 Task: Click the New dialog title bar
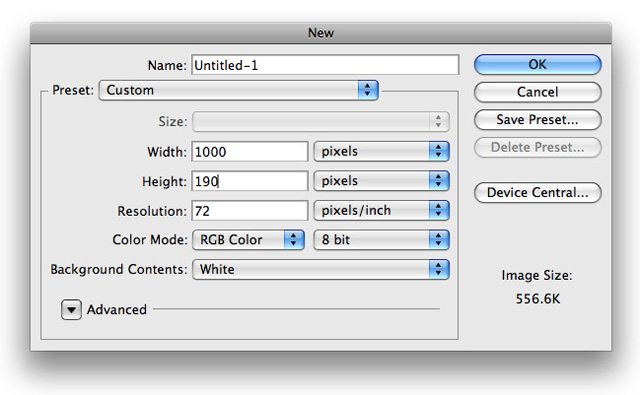[321, 33]
